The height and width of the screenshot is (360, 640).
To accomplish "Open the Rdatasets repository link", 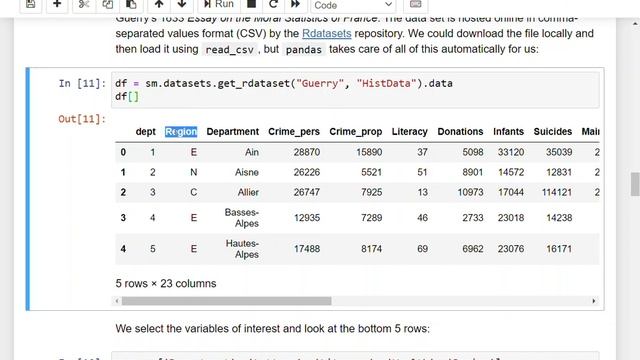I will (327, 33).
